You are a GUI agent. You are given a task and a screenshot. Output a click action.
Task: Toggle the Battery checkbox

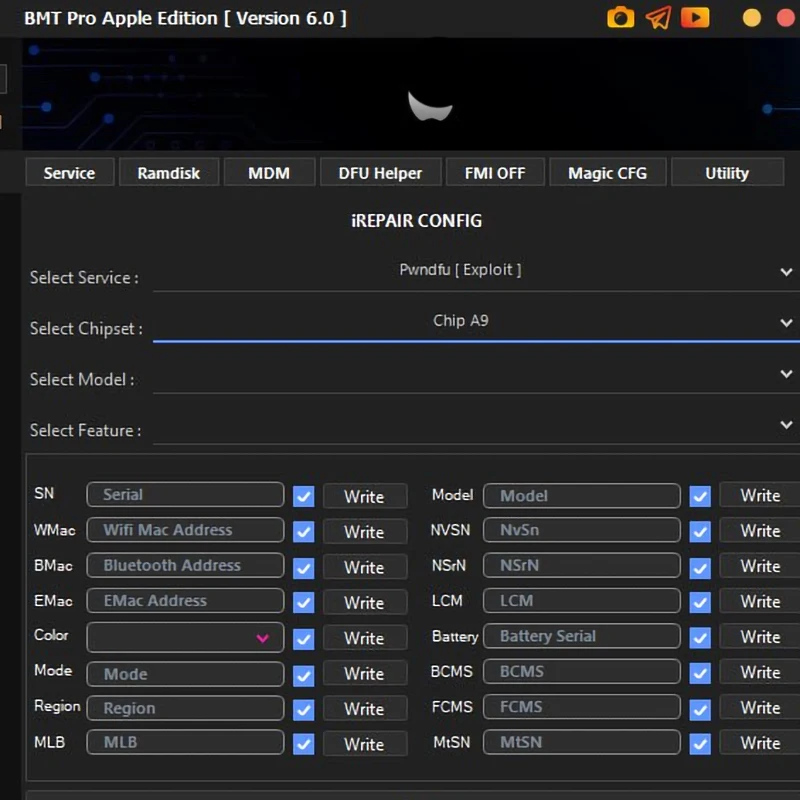coord(700,637)
